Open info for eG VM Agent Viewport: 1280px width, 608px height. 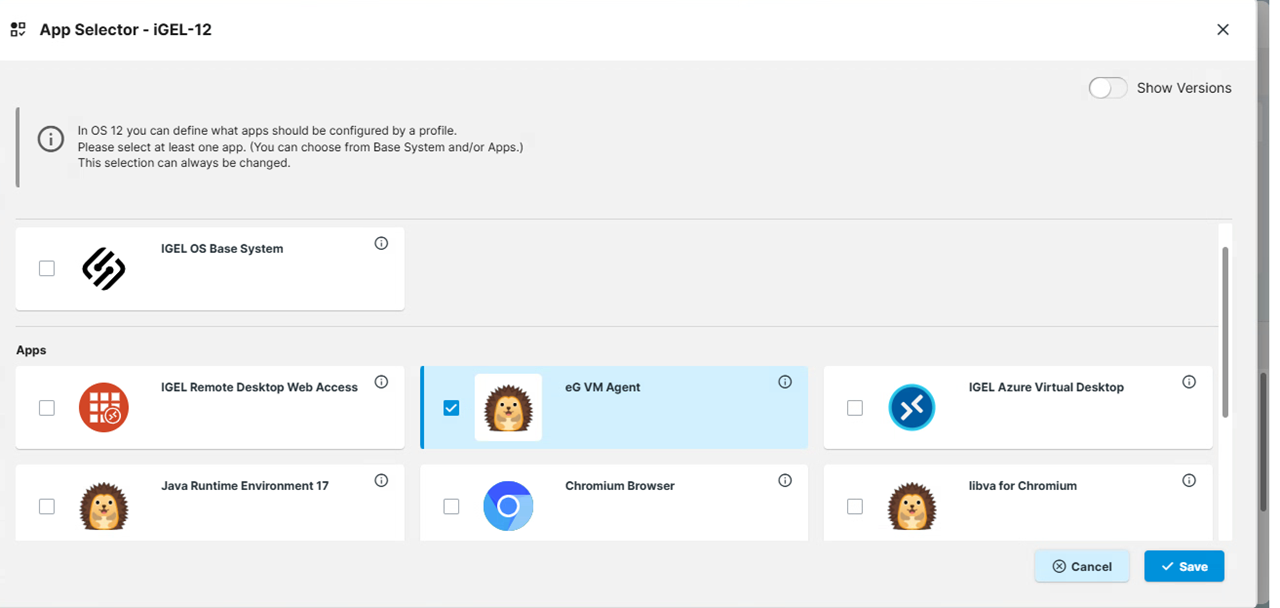pyautogui.click(x=785, y=382)
